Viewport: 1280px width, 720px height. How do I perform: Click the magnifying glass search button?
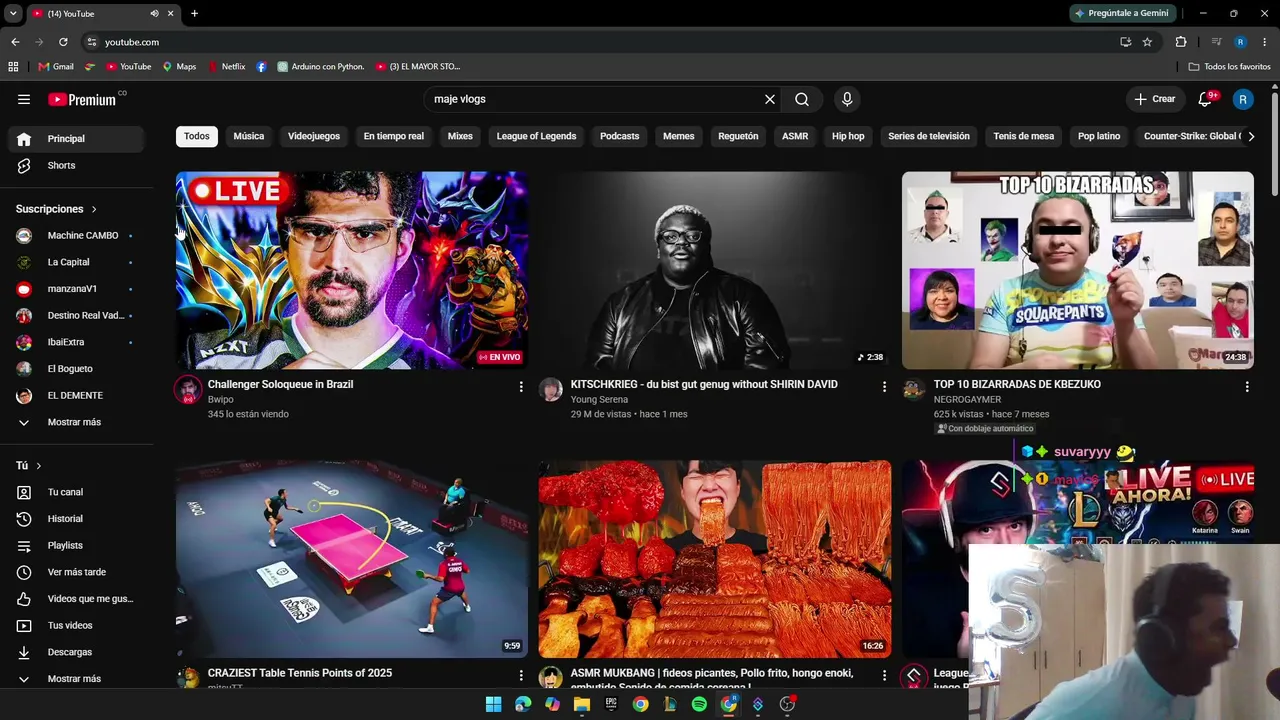802,99
